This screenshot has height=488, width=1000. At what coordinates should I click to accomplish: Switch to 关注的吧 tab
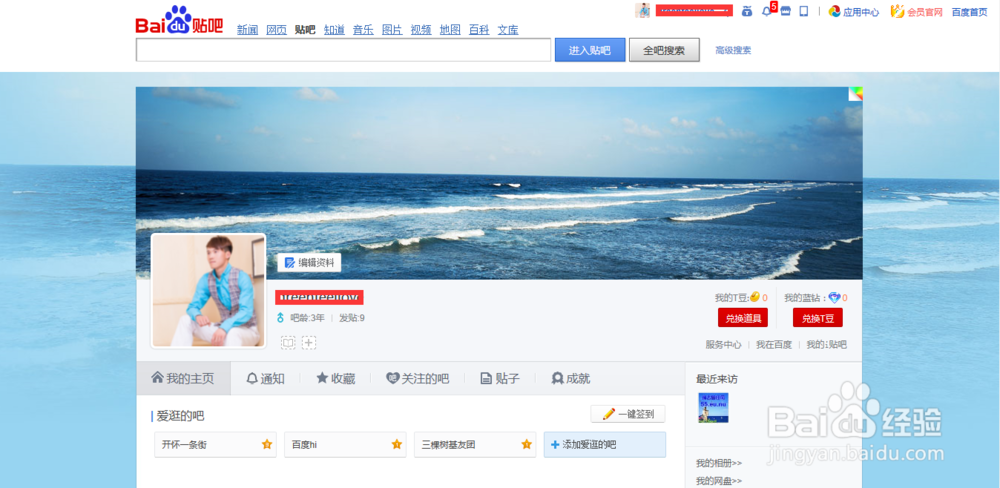[x=418, y=378]
